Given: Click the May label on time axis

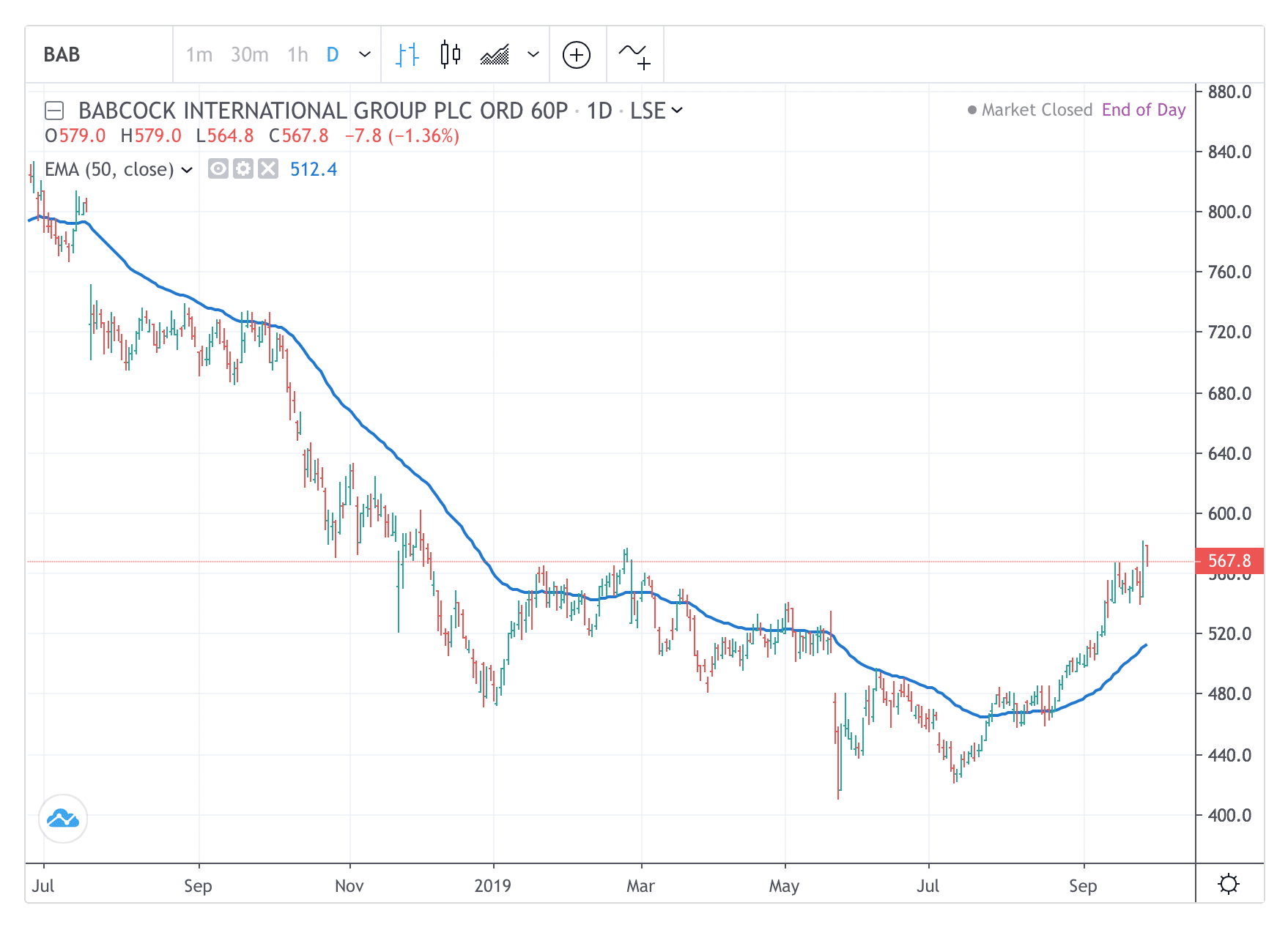Looking at the screenshot, I should point(784,886).
